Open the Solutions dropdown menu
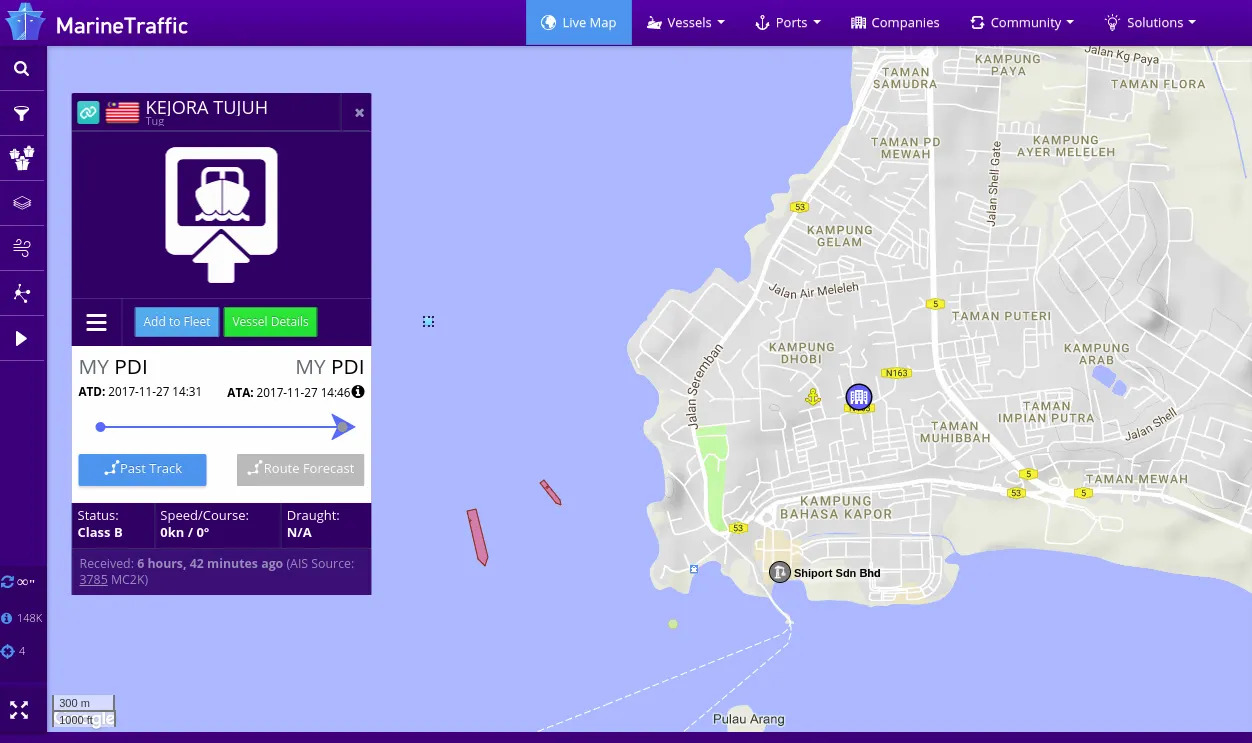Viewport: 1252px width, 743px height. 1150,22
